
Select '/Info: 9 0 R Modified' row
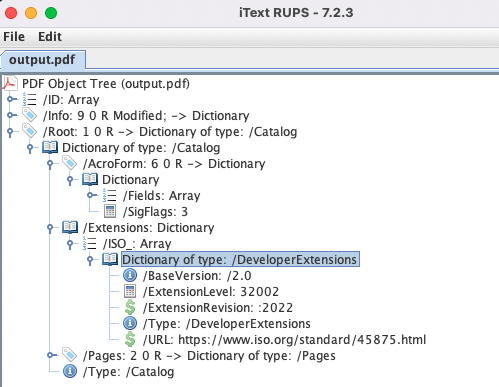coord(146,116)
